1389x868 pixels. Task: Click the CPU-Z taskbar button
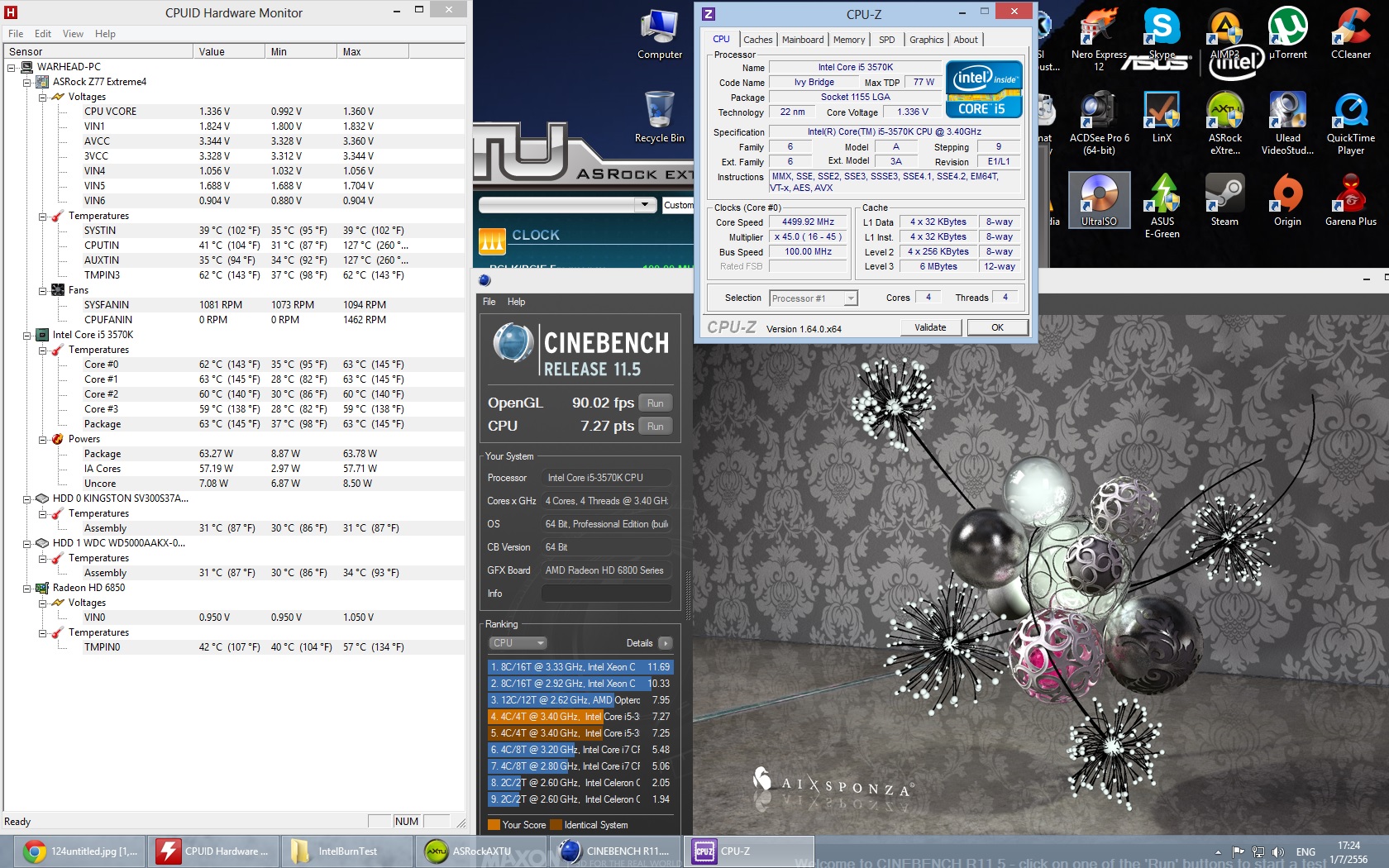click(x=749, y=851)
